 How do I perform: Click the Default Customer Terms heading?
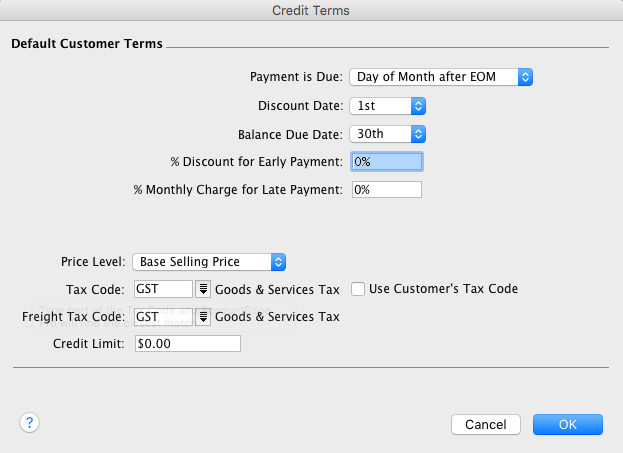pos(86,44)
